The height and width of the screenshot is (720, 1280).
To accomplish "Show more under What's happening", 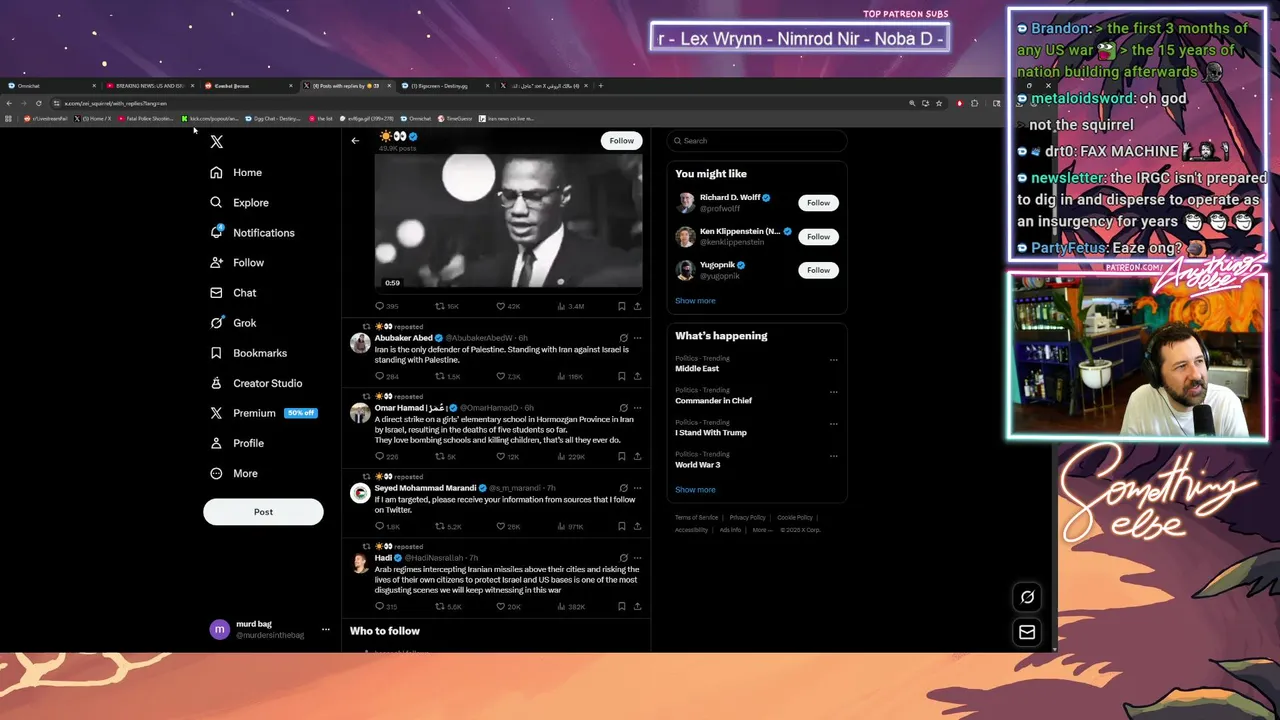I will [695, 490].
